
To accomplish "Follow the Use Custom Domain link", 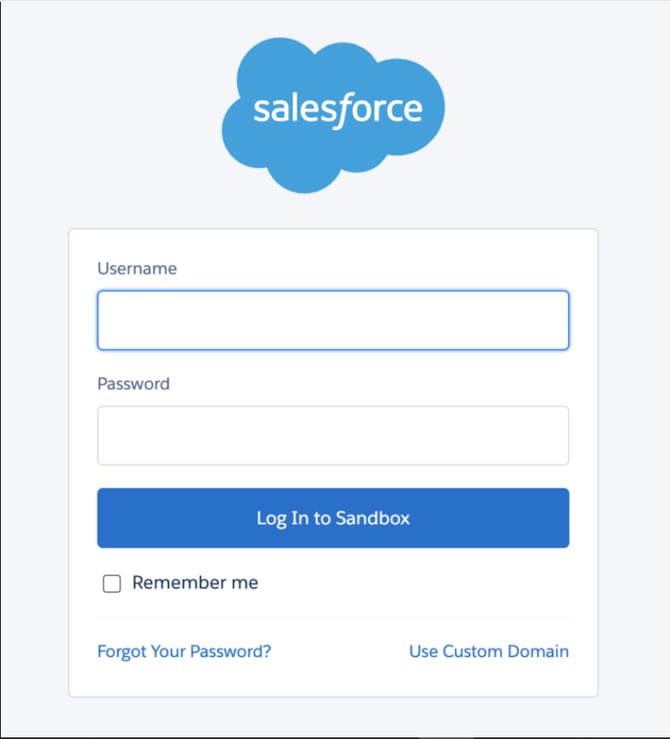I will pos(489,651).
